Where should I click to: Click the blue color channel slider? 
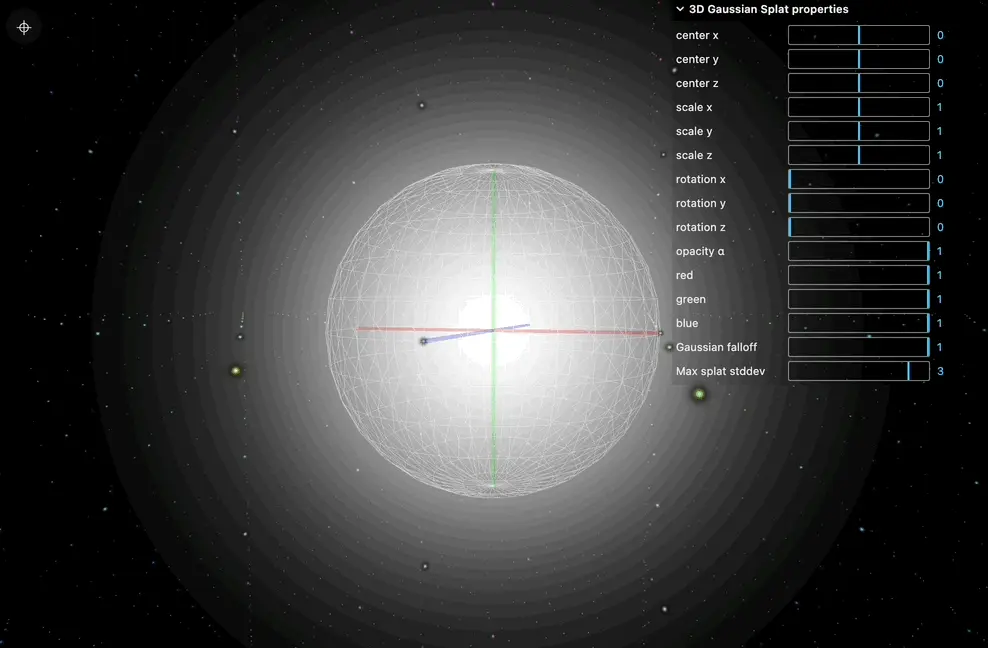coord(858,323)
